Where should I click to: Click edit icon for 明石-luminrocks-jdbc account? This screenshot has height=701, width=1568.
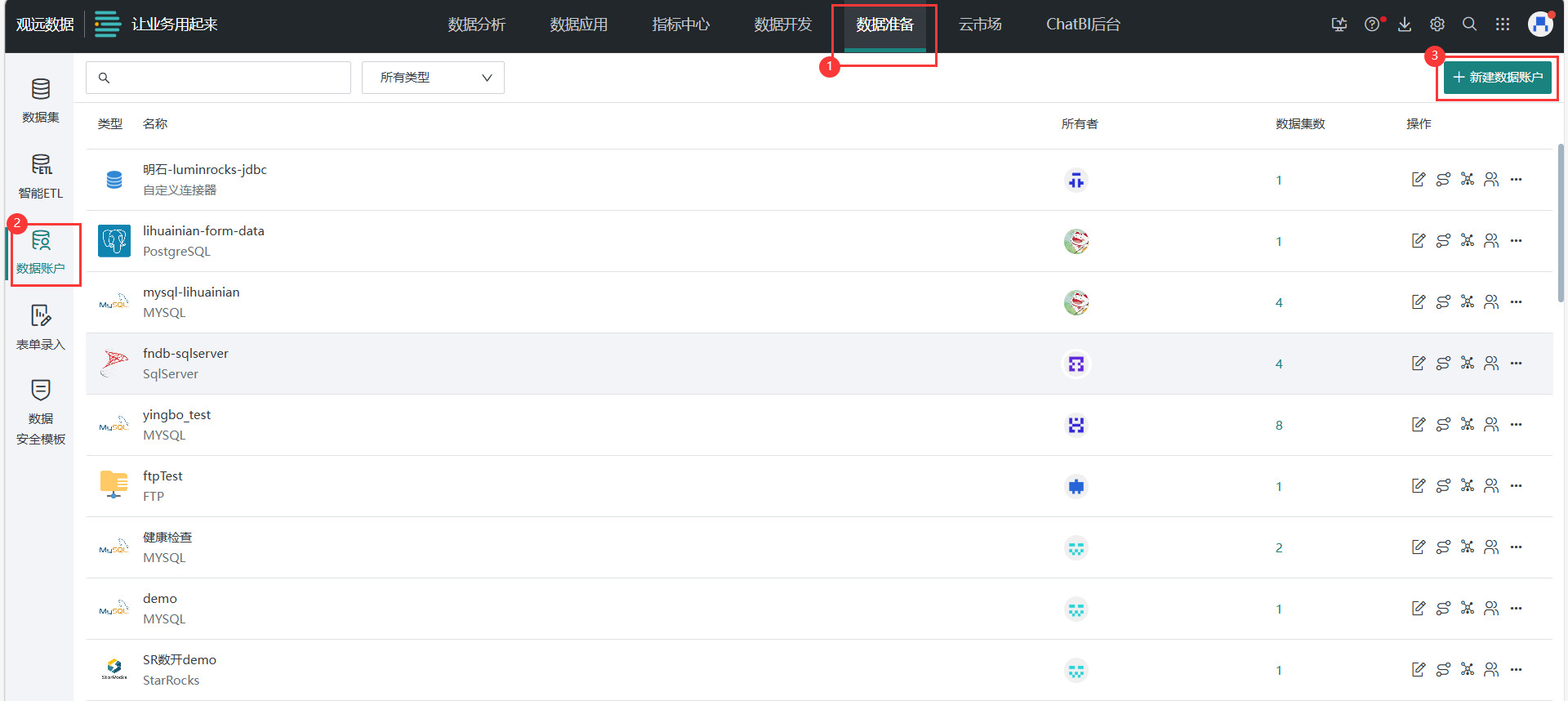tap(1419, 180)
